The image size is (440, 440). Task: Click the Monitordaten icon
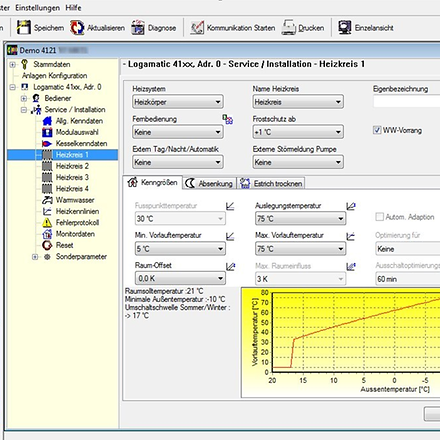point(47,234)
